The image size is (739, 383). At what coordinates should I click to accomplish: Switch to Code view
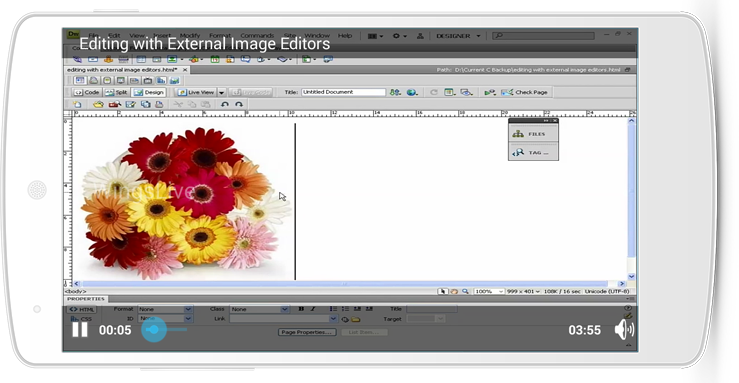(87, 92)
